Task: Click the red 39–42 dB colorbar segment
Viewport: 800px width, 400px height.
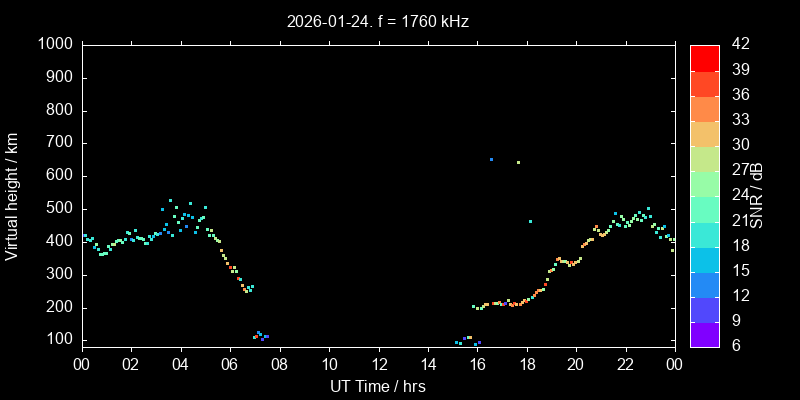Action: pos(705,58)
